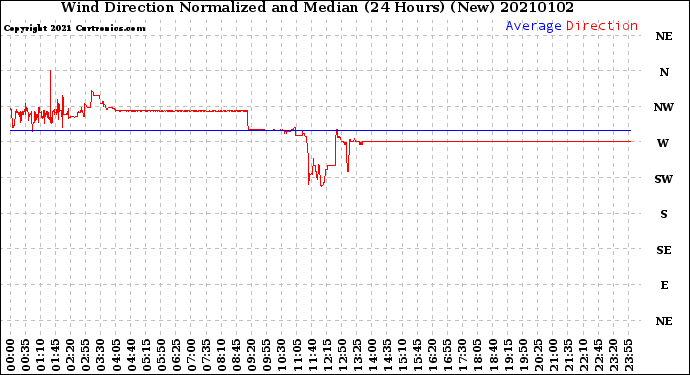Click the 09:20 time label
Image resolution: width=690 pixels, height=375 pixels.
[x=252, y=355]
